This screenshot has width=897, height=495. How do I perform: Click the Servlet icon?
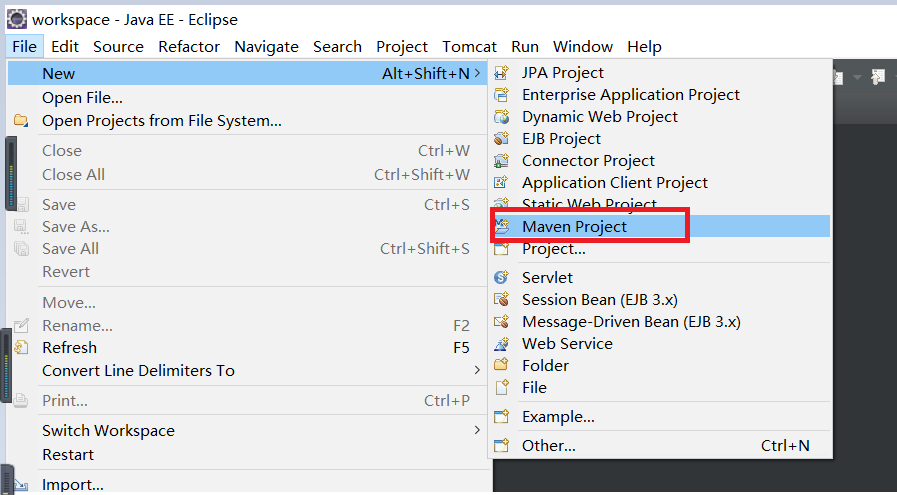coord(502,278)
